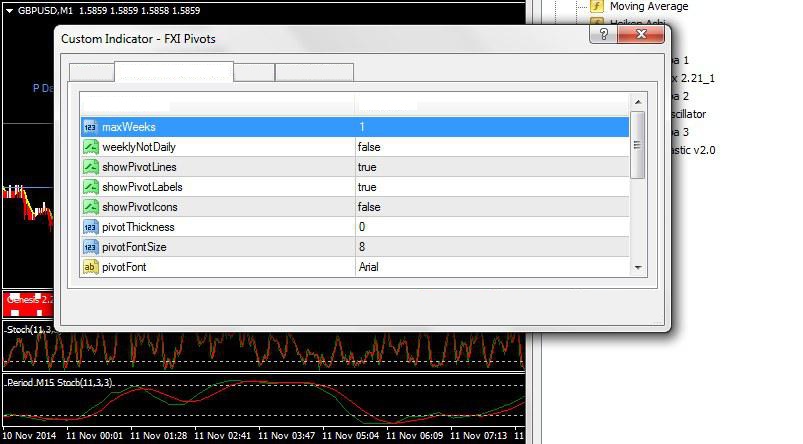Image resolution: width=803 pixels, height=444 pixels.
Task: Select the showPivotLabels parameter name
Action: (142, 187)
